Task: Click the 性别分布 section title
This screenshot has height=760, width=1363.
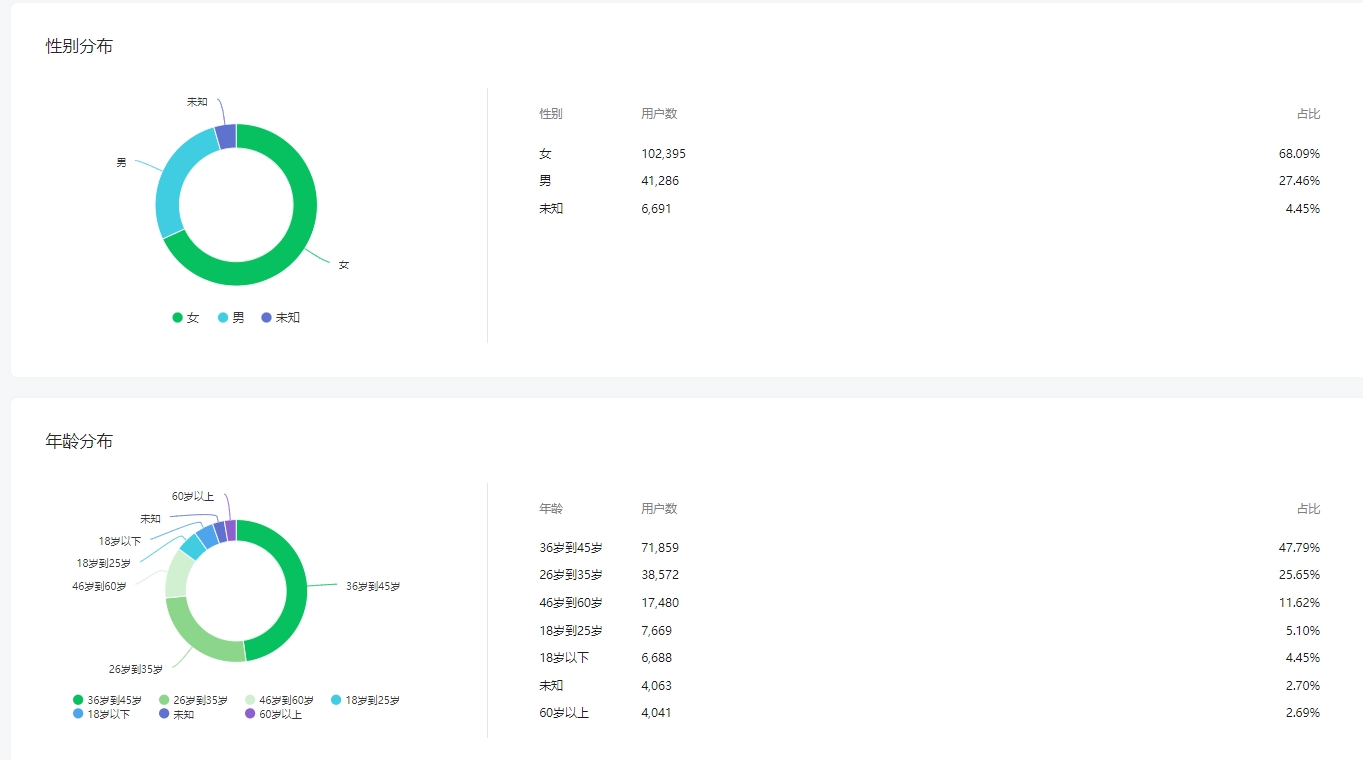Action: [x=79, y=46]
